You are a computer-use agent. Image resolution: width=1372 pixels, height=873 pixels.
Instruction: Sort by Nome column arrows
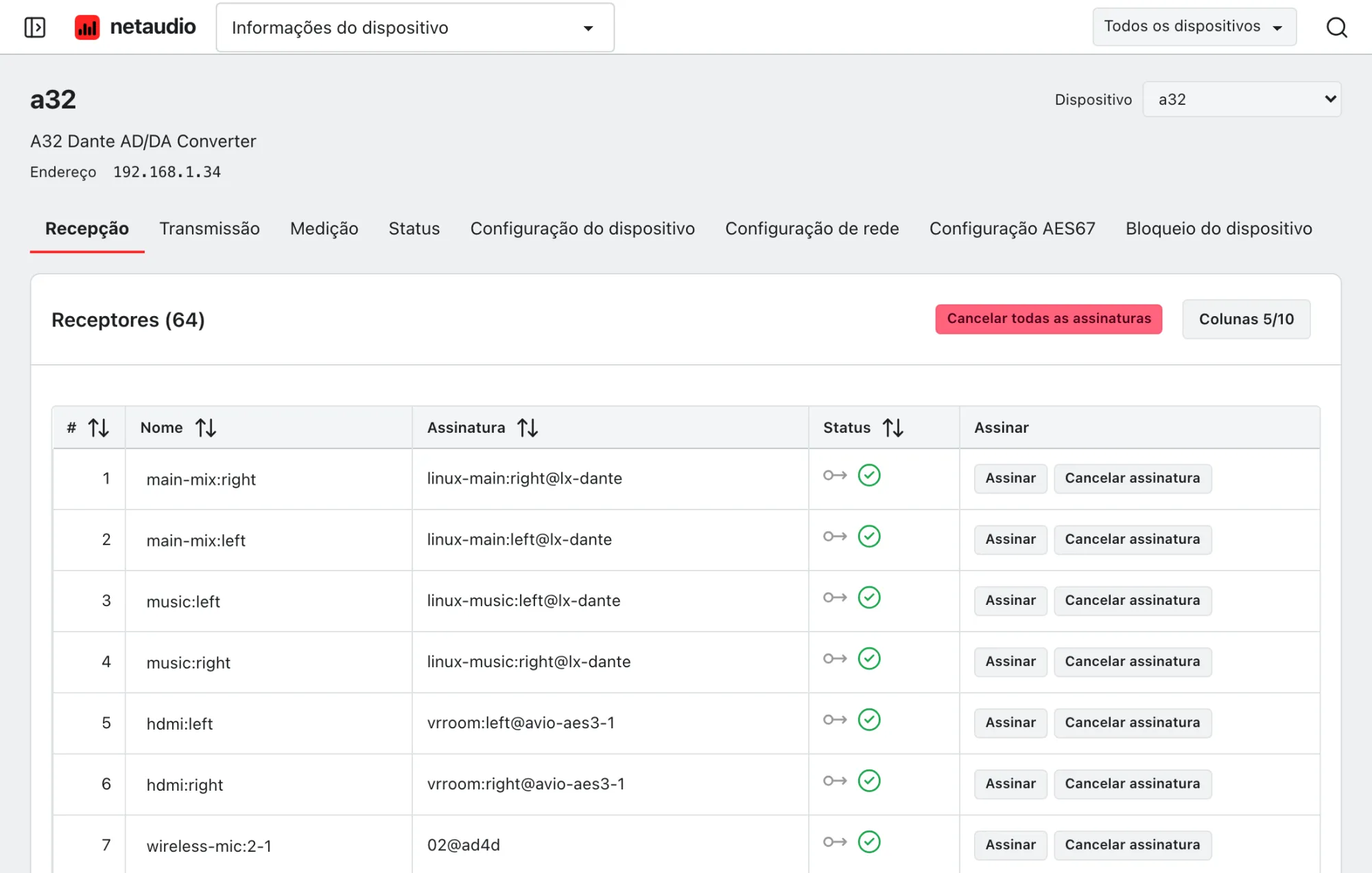click(x=206, y=428)
